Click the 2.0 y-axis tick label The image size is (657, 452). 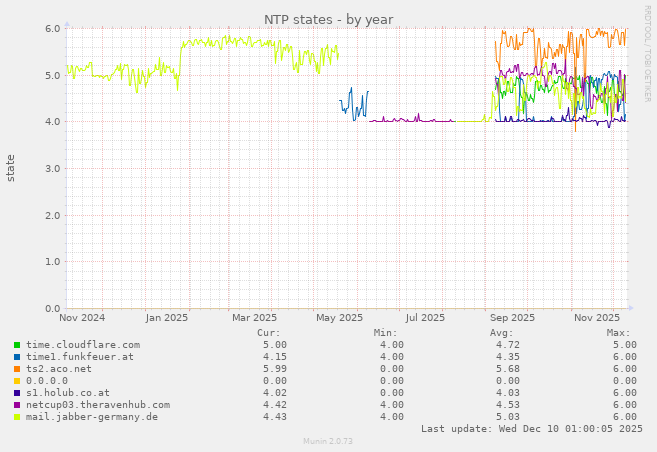[x=53, y=216]
